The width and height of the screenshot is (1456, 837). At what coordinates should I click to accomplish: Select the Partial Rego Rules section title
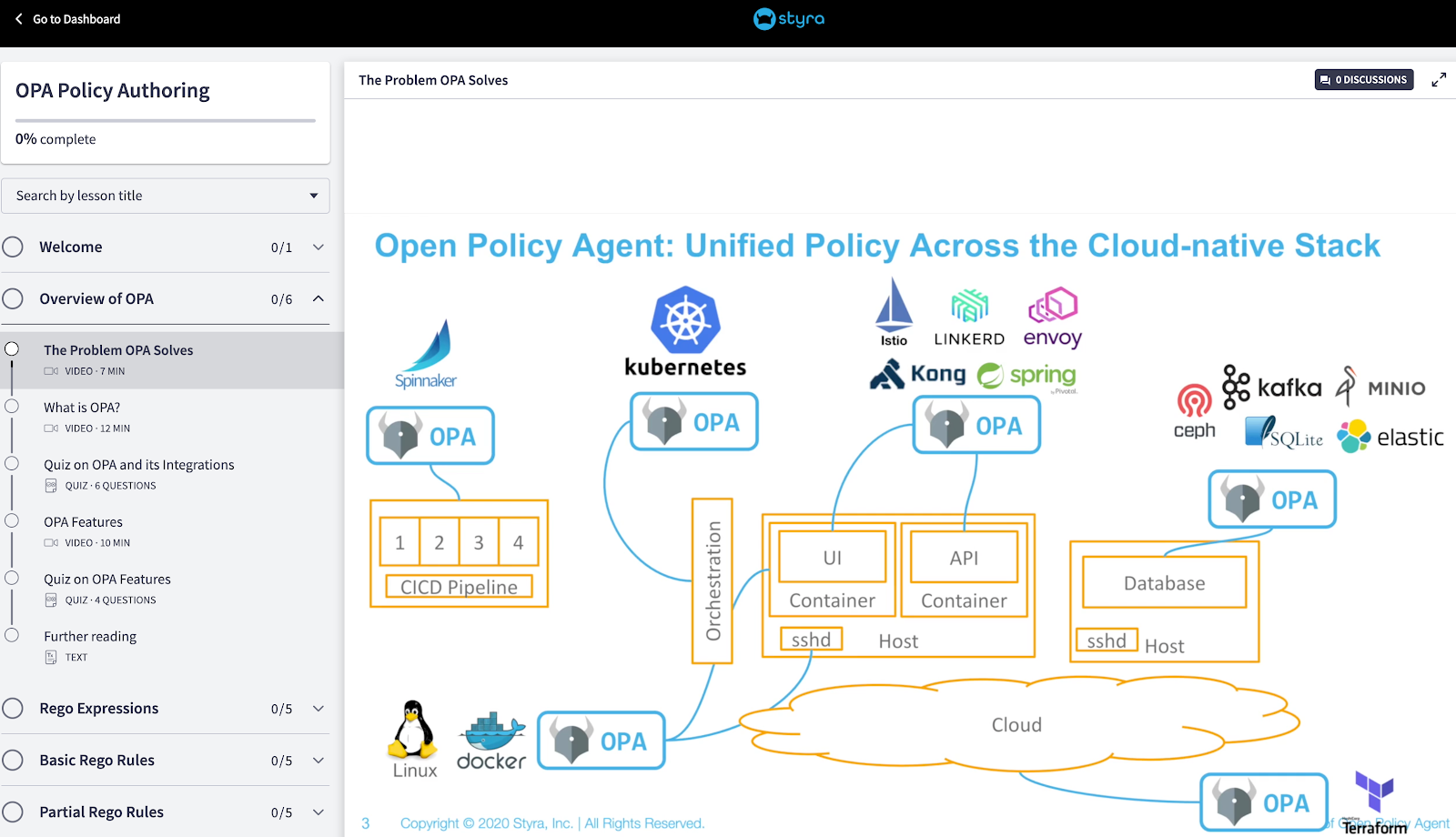pos(102,812)
